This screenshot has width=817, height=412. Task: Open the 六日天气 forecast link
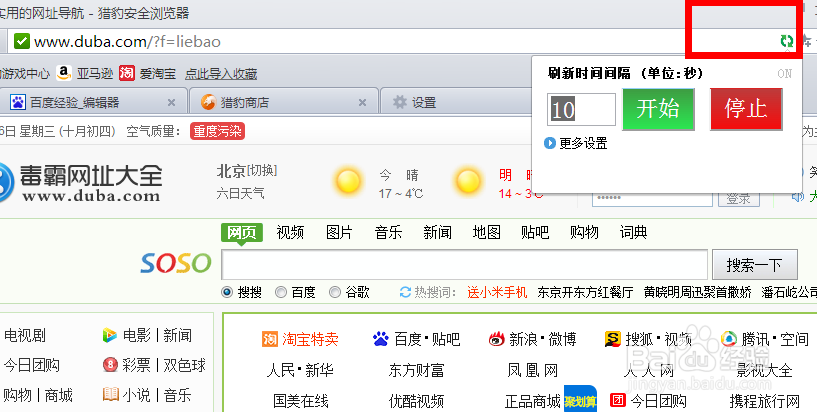coord(240,194)
